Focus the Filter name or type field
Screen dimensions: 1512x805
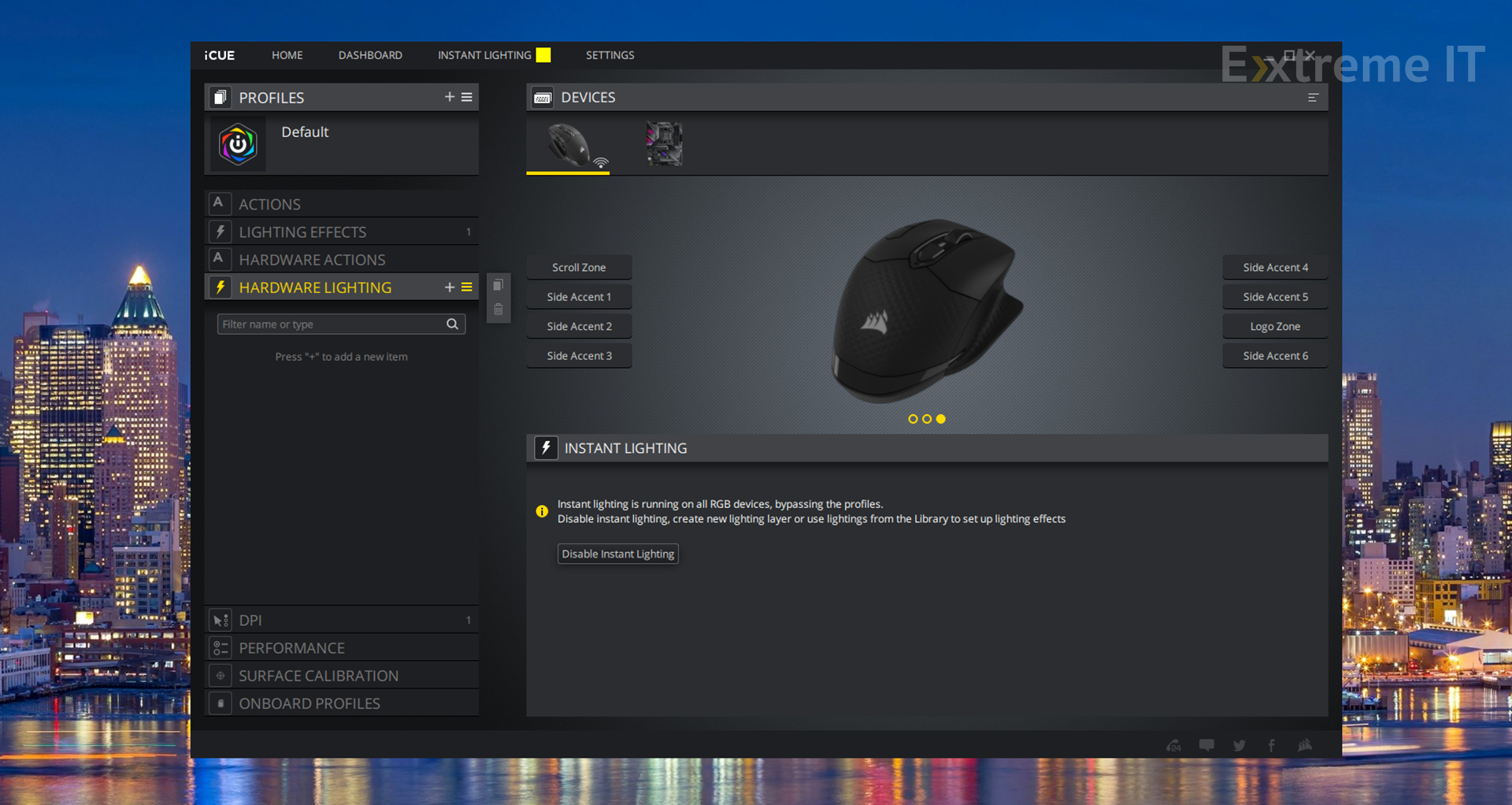341,325
